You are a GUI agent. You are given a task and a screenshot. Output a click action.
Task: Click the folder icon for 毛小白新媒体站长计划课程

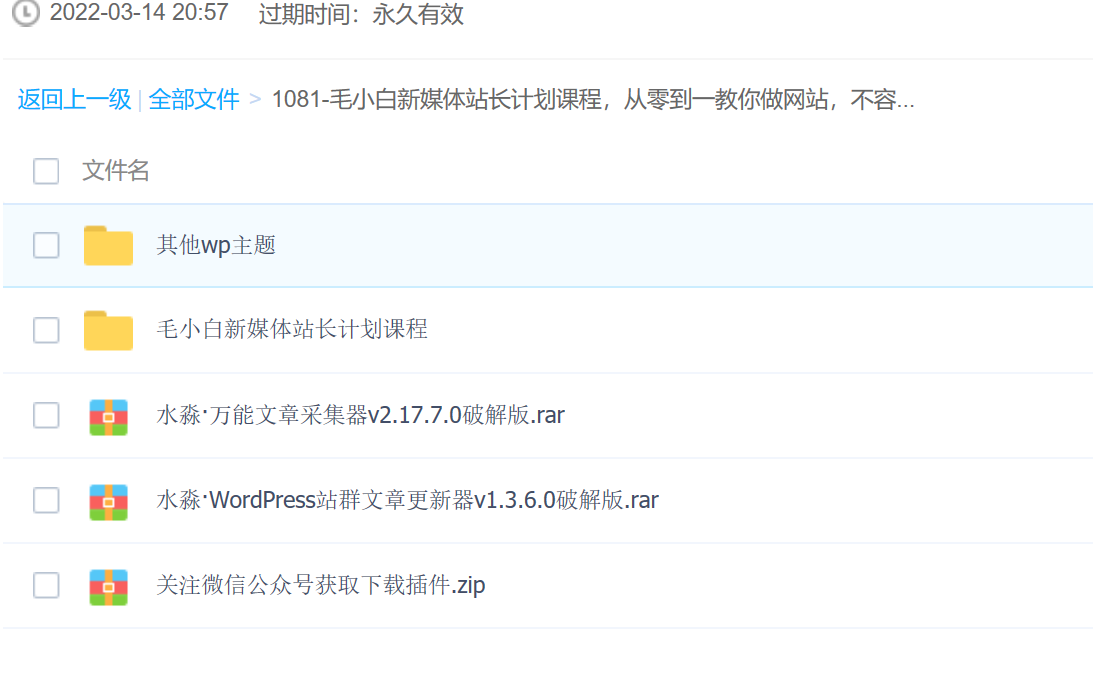point(108,330)
